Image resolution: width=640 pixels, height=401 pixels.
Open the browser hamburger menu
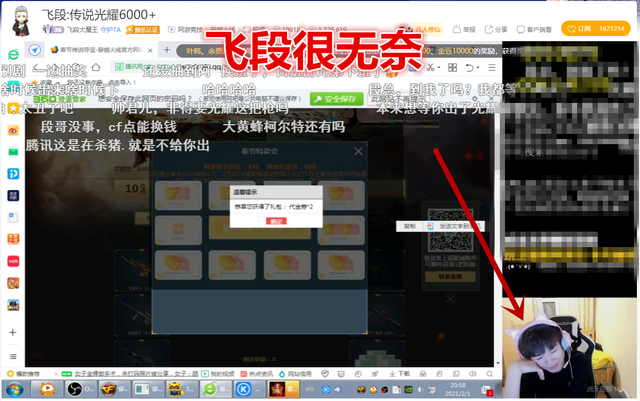tap(492, 67)
